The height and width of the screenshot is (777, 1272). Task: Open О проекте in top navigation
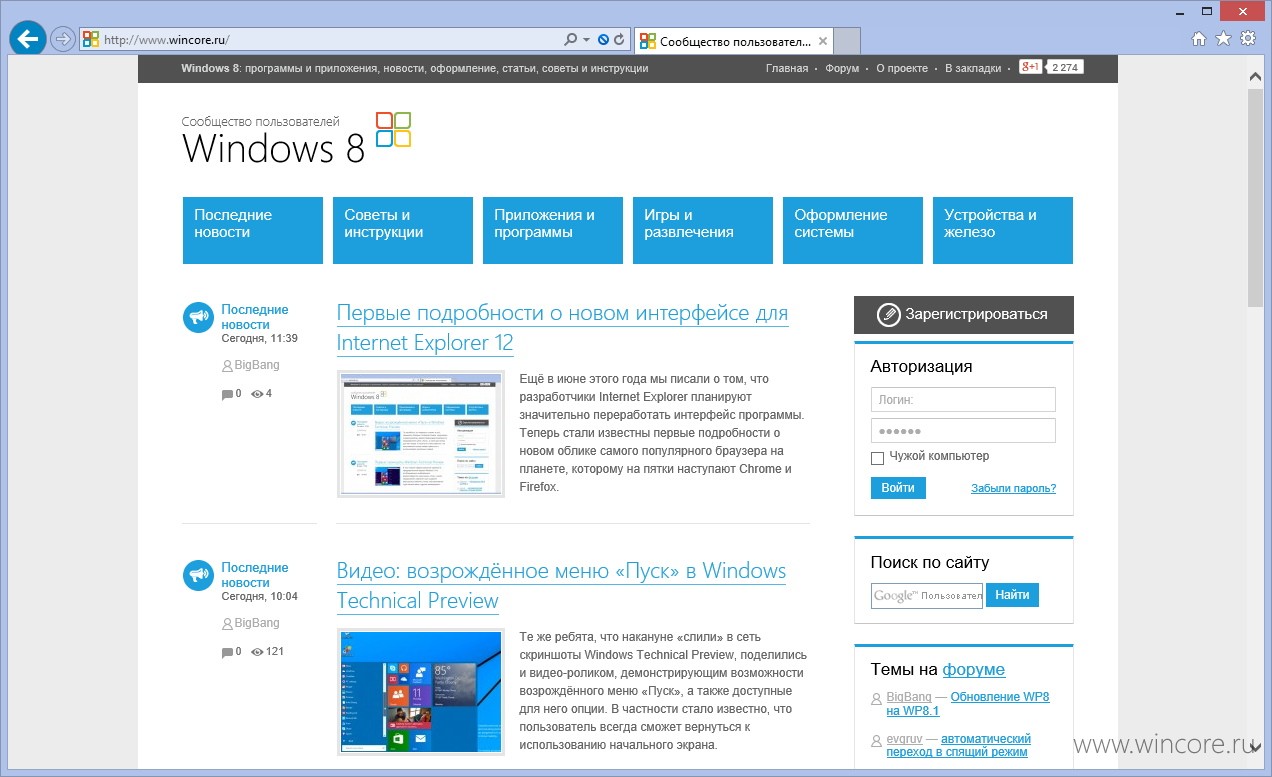coord(902,68)
